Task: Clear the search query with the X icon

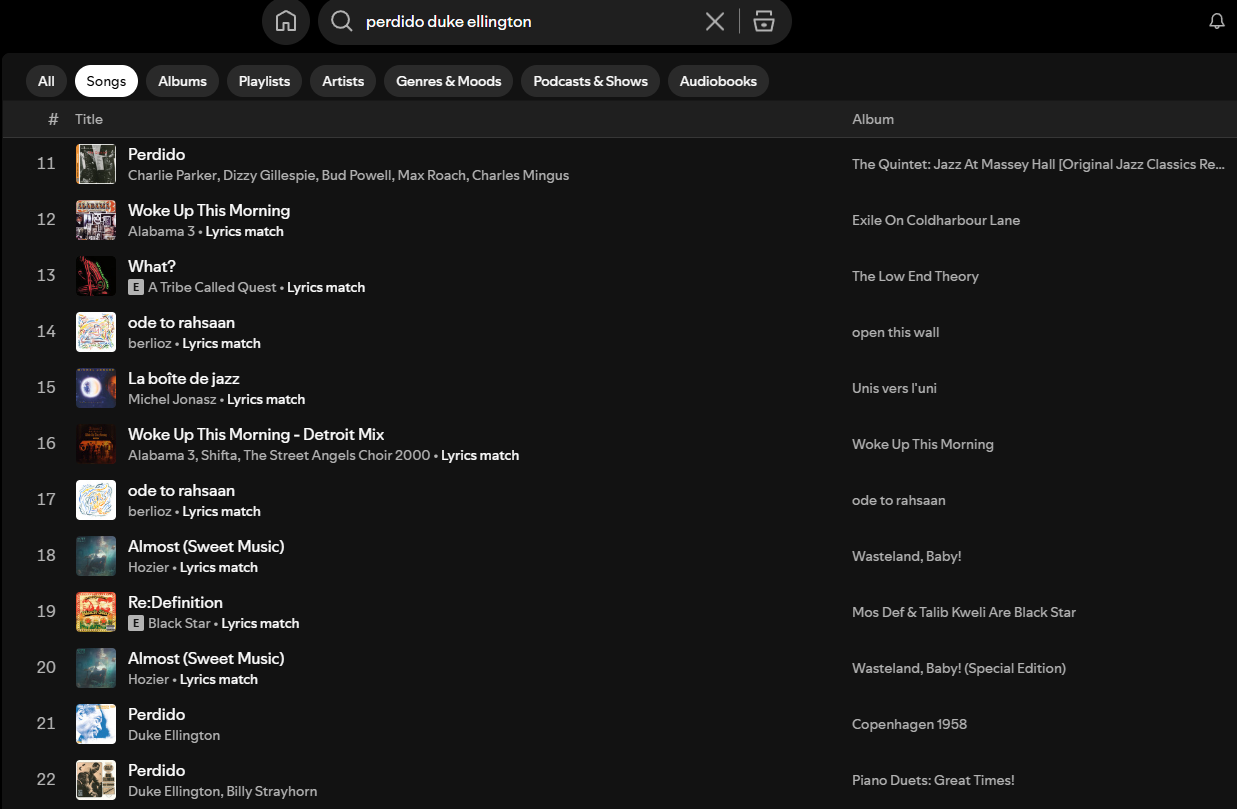Action: 714,21
